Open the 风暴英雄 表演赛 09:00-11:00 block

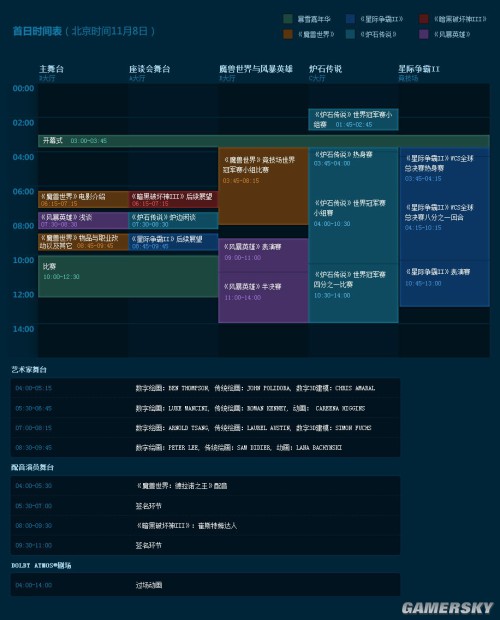click(x=263, y=255)
